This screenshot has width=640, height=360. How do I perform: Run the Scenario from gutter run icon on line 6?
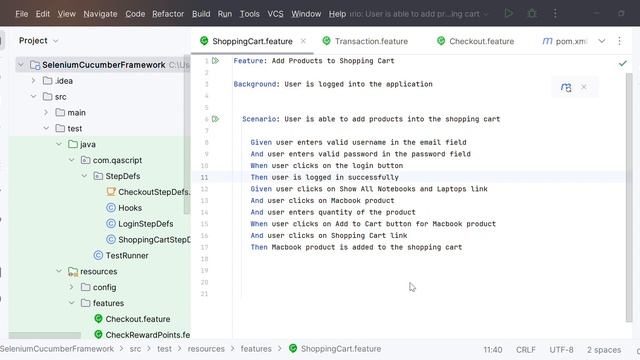216,119
